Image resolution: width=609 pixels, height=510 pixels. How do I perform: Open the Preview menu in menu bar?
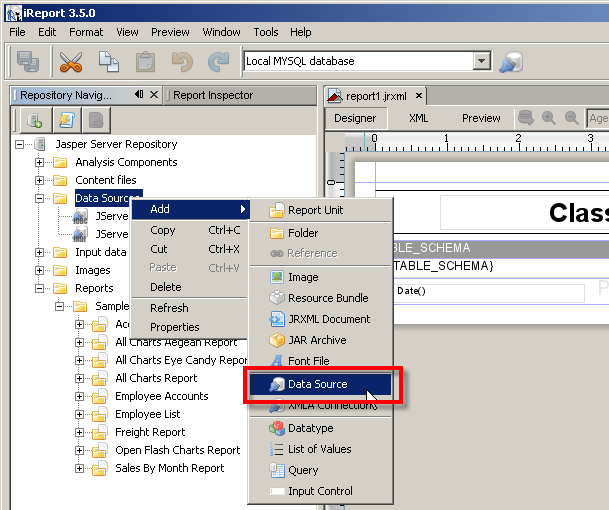(170, 32)
